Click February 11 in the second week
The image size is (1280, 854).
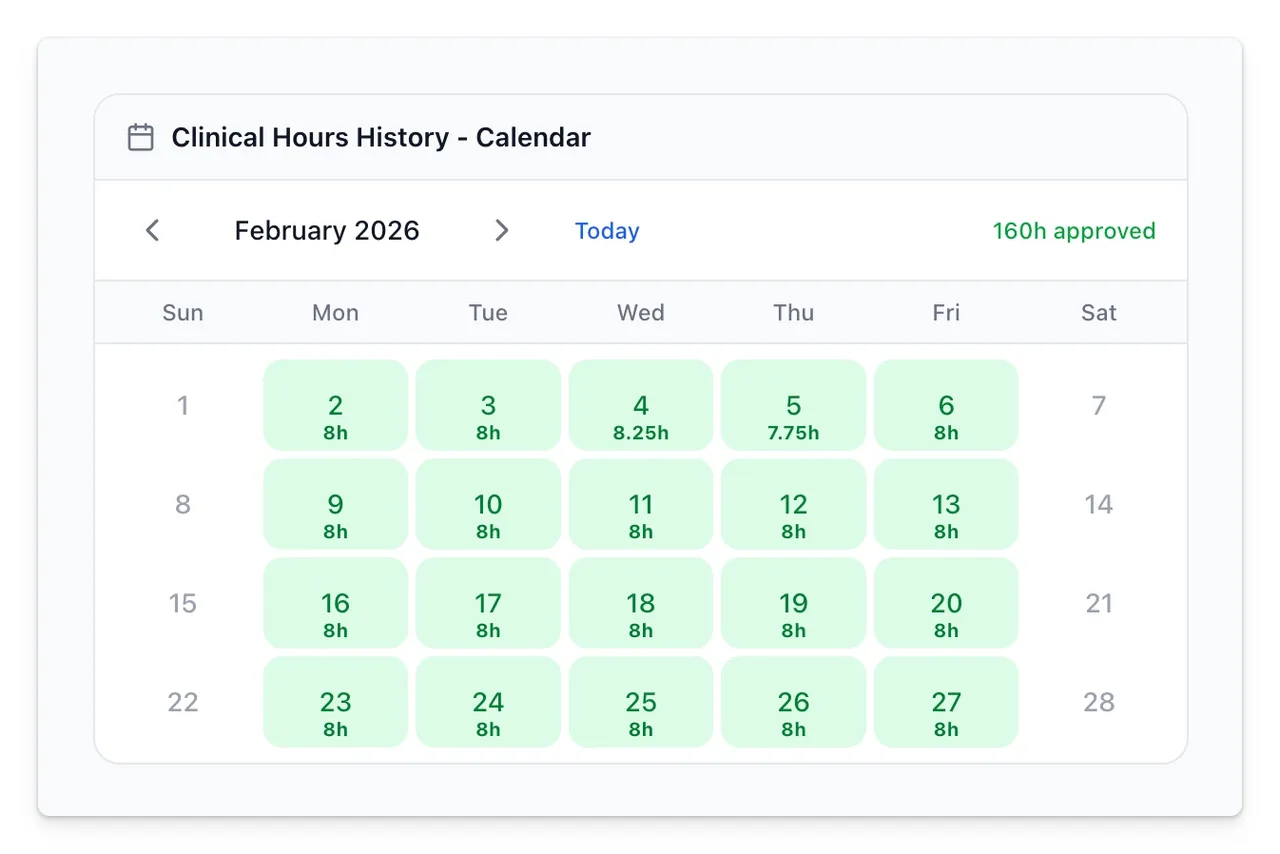[640, 504]
